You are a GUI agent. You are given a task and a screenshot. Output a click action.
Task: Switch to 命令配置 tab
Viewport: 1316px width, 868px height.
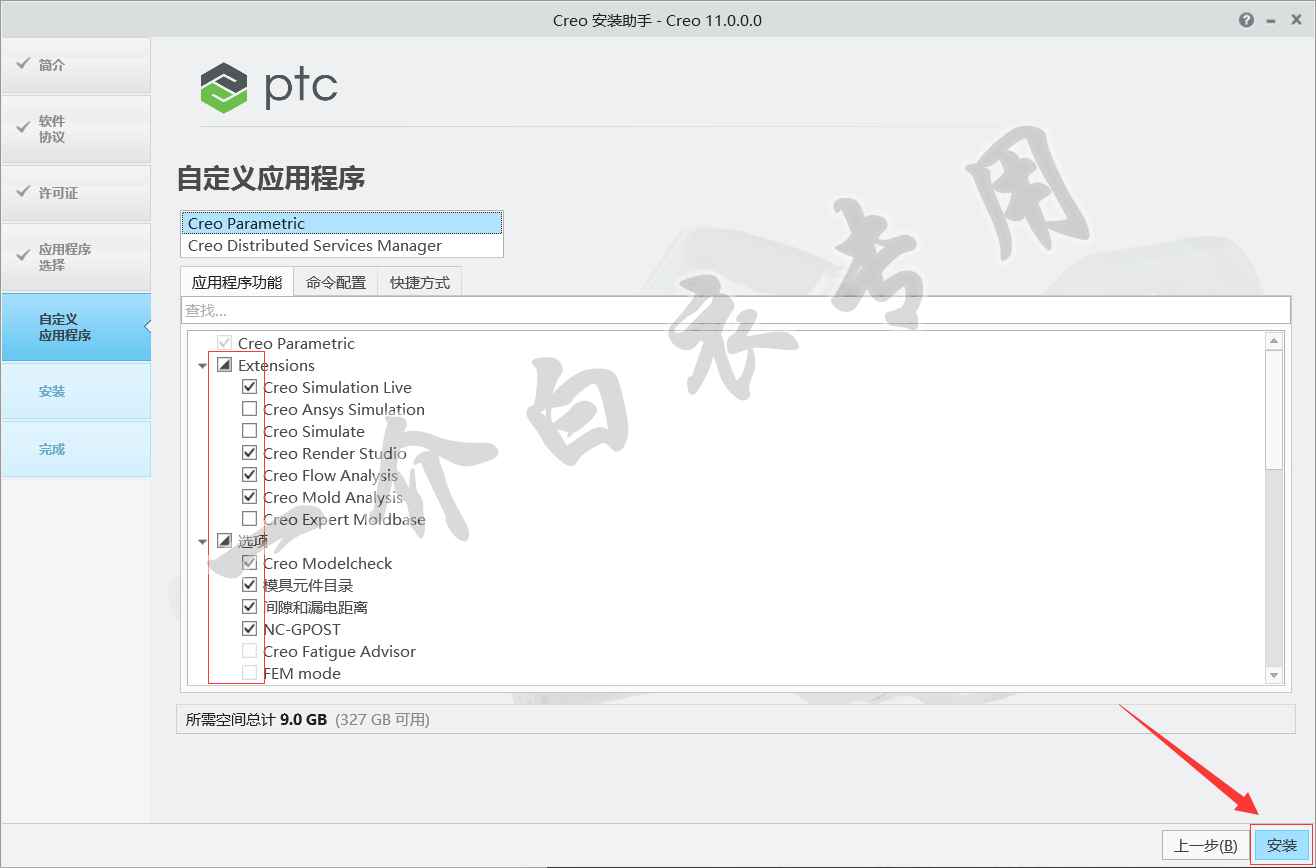click(336, 283)
